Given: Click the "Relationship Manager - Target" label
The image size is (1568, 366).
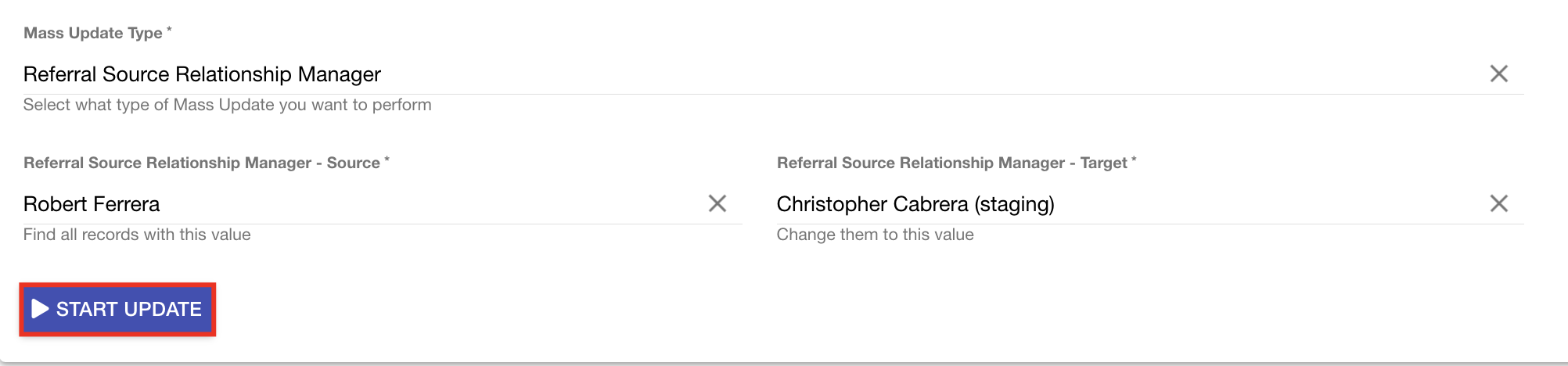Looking at the screenshot, I should tap(951, 163).
